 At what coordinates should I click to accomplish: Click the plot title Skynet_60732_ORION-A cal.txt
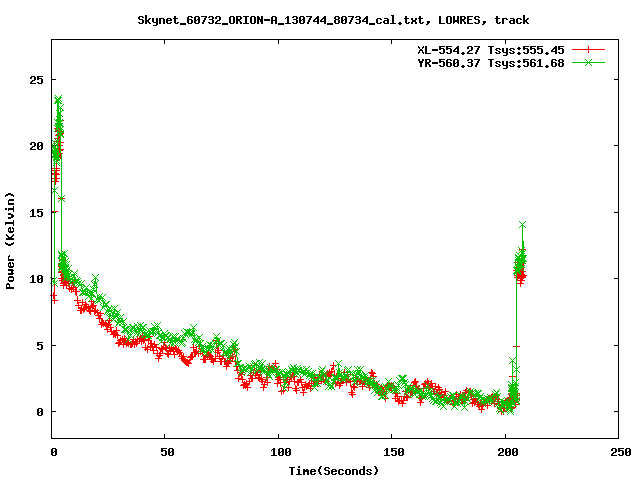point(333,20)
